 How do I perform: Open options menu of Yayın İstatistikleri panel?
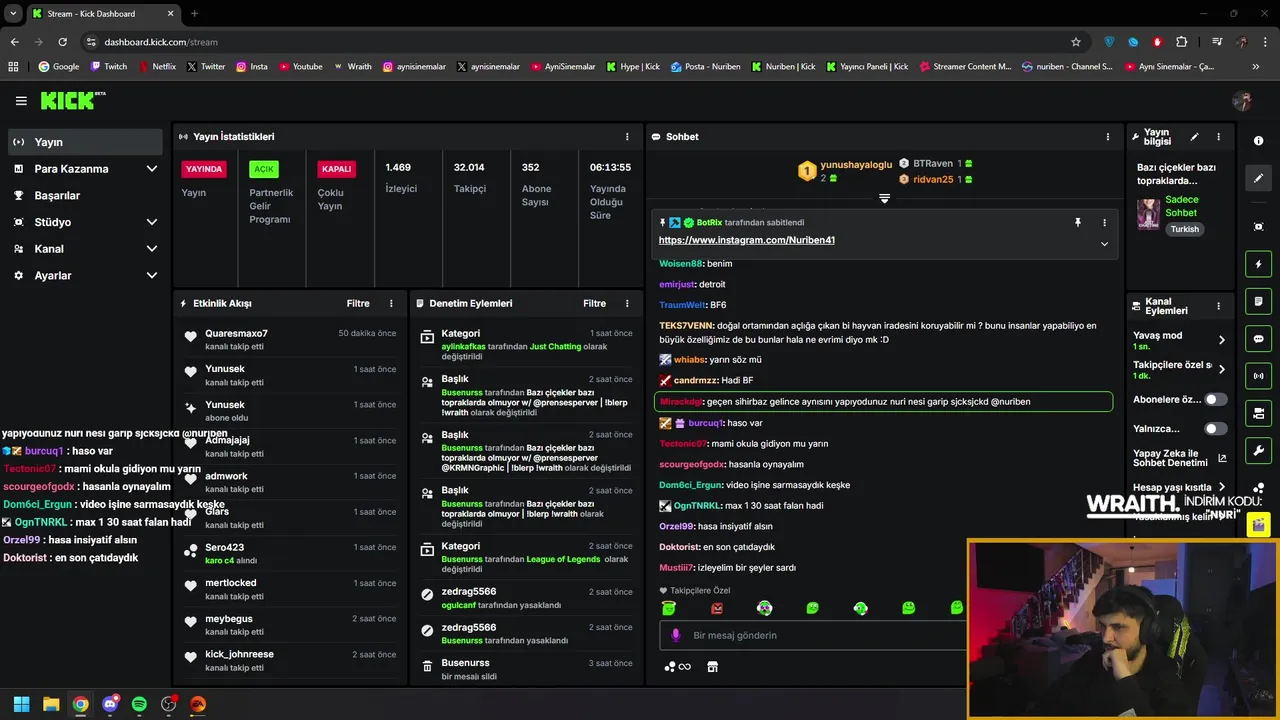pos(627,137)
